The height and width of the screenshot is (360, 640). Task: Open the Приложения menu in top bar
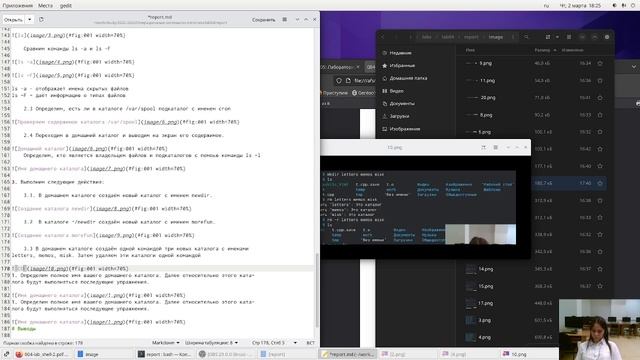pyautogui.click(x=18, y=6)
